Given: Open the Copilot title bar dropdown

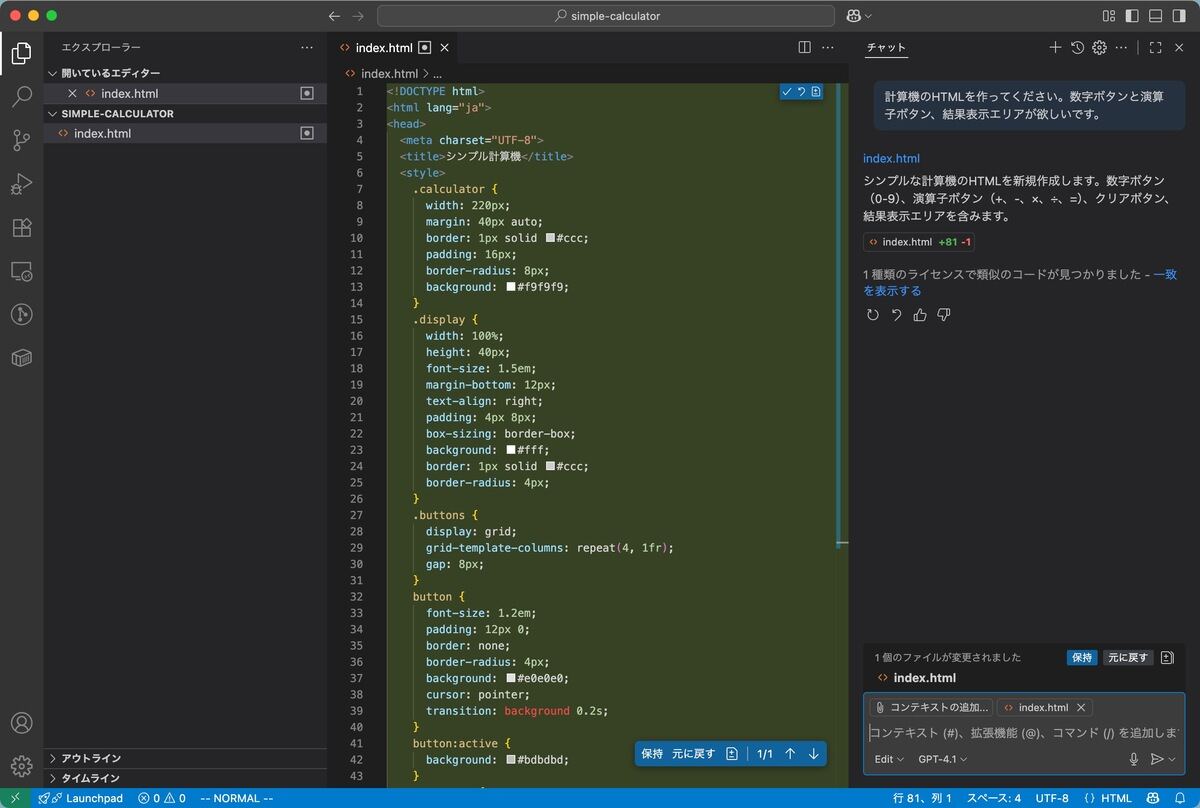Looking at the screenshot, I should pyautogui.click(x=860, y=16).
